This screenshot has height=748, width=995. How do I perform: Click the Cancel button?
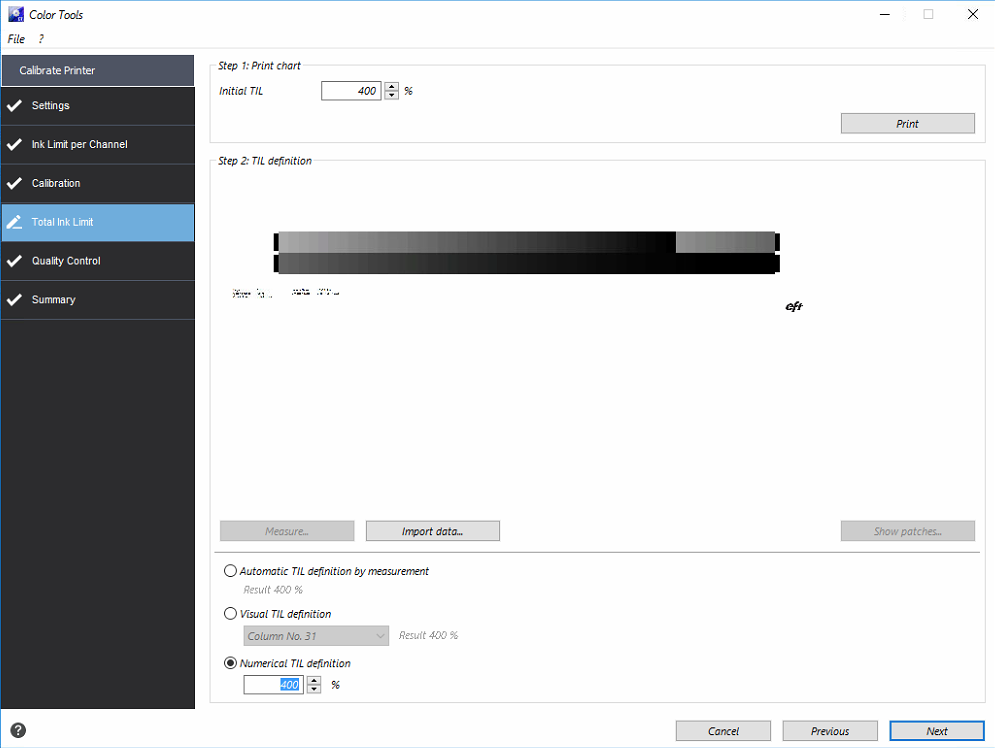point(723,731)
